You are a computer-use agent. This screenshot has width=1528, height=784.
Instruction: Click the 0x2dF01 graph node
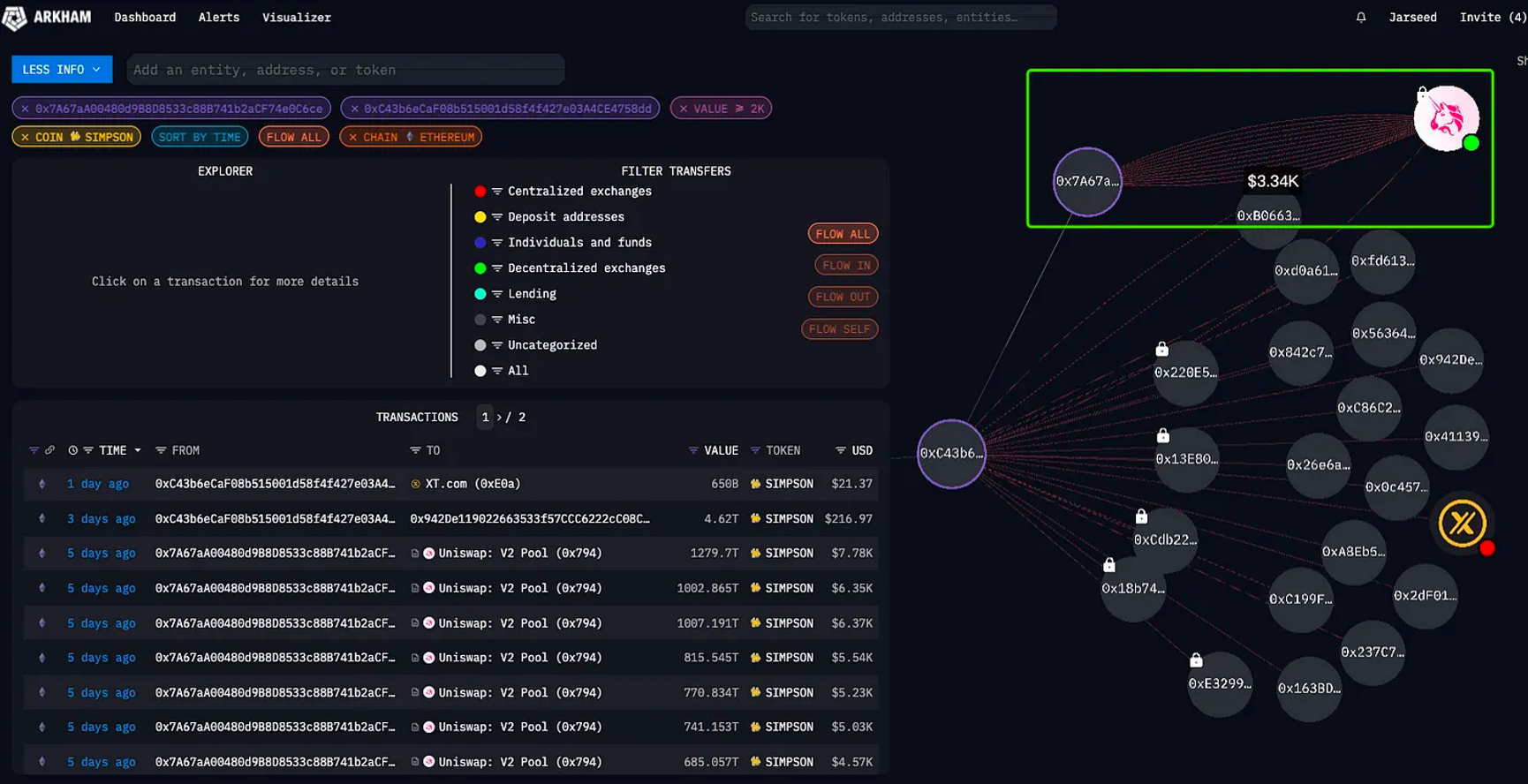coord(1425,596)
